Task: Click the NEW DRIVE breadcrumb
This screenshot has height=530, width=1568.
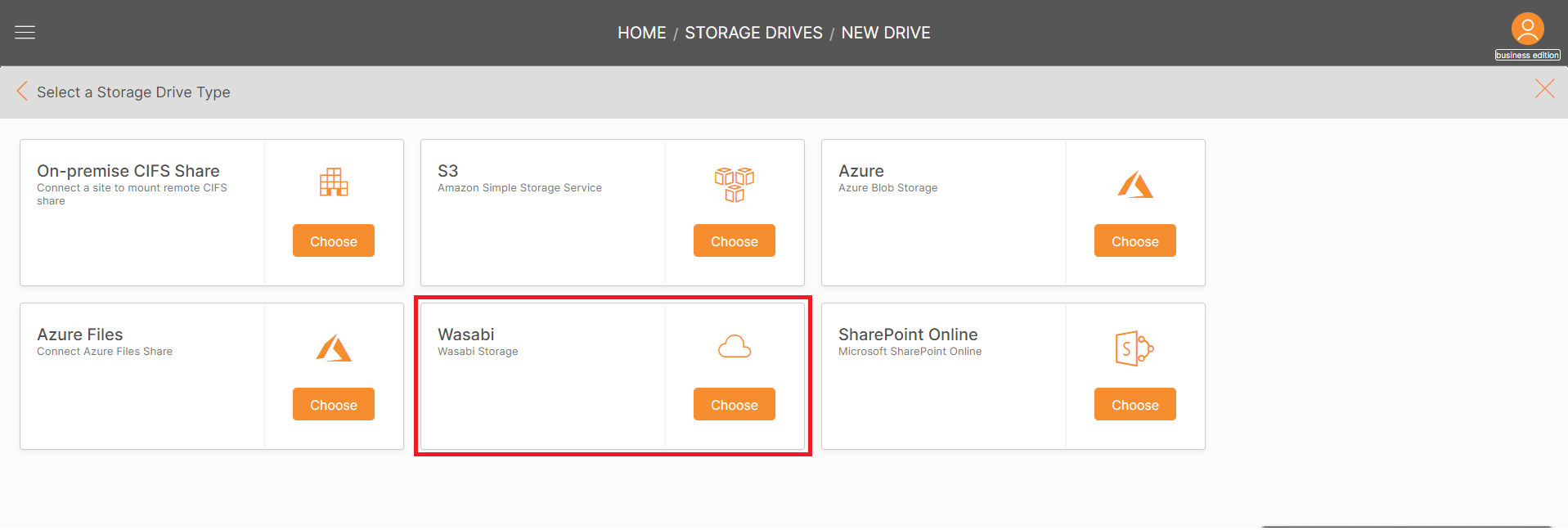Action: [x=886, y=33]
